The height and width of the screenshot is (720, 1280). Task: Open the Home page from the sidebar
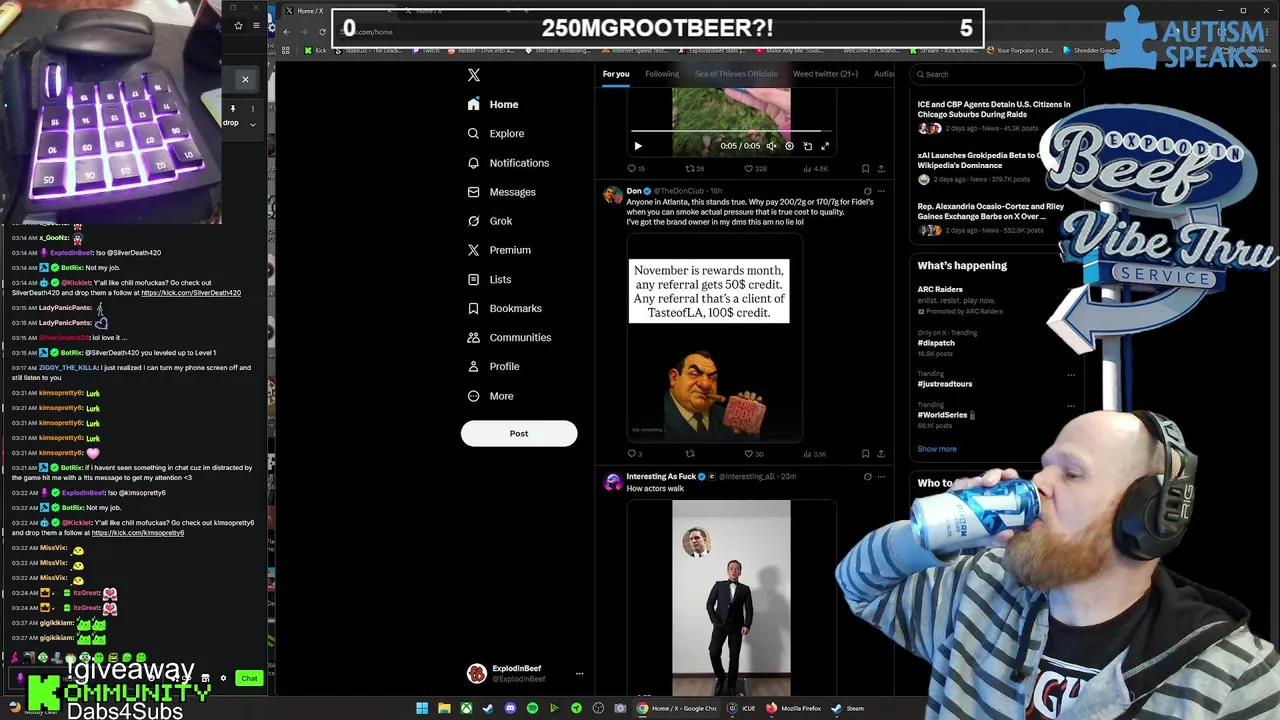point(493,104)
